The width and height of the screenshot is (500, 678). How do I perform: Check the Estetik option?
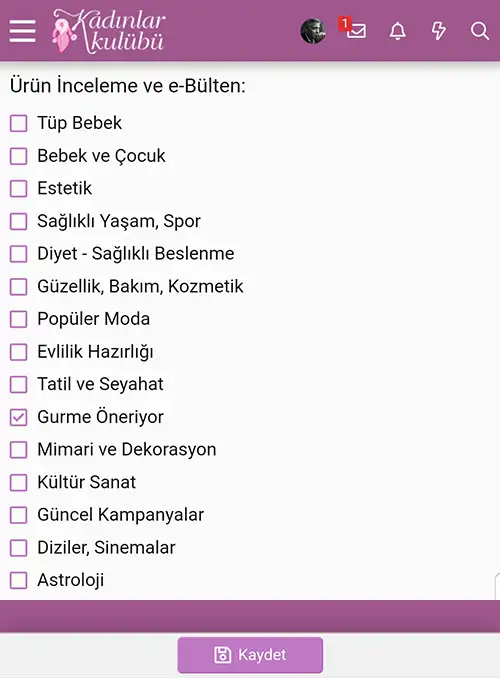point(19,189)
